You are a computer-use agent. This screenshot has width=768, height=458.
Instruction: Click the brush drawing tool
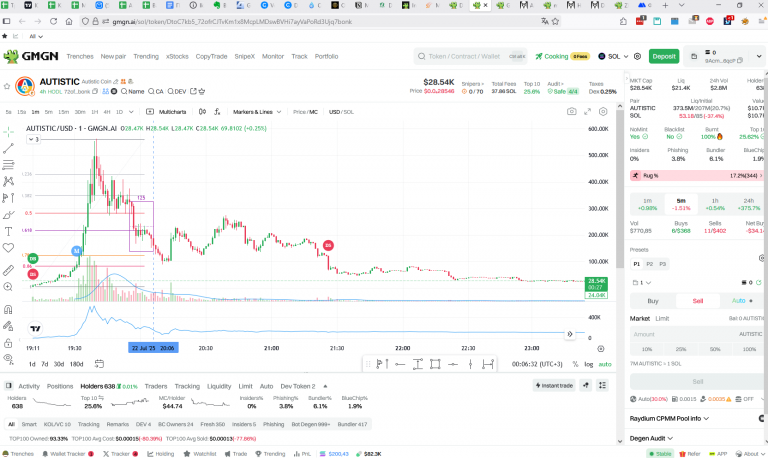coord(8,215)
